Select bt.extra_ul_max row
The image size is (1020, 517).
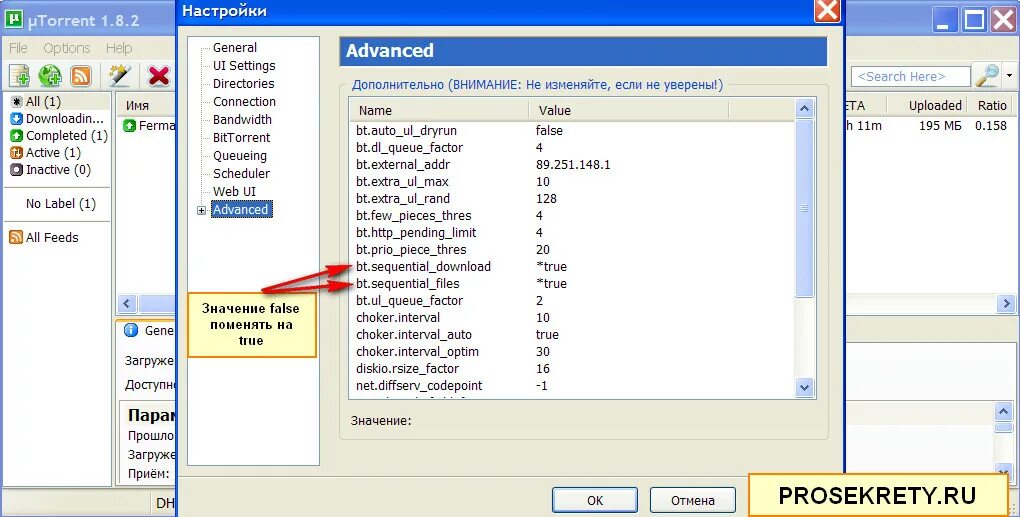[572, 181]
